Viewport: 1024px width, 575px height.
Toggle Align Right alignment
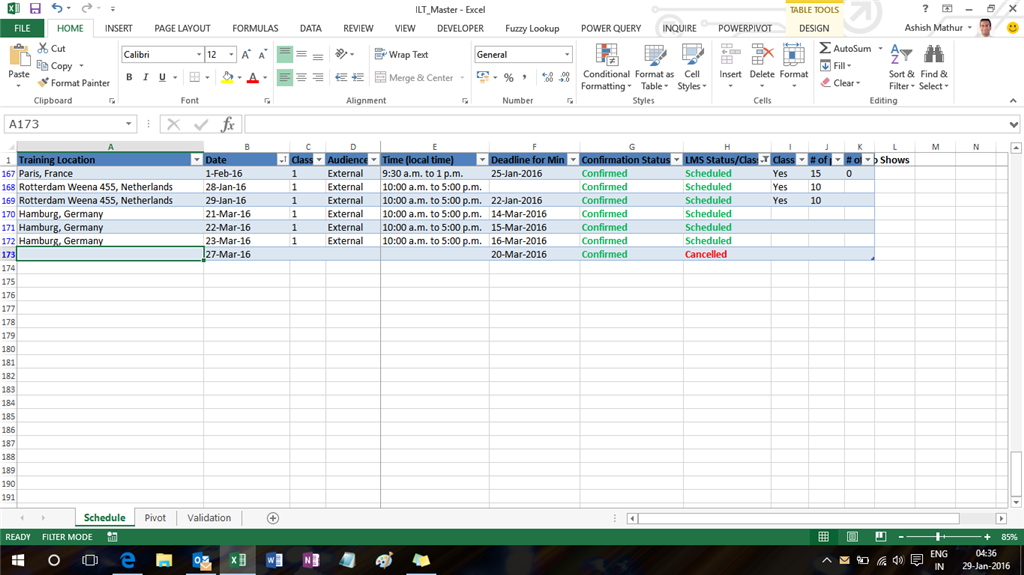[317, 77]
